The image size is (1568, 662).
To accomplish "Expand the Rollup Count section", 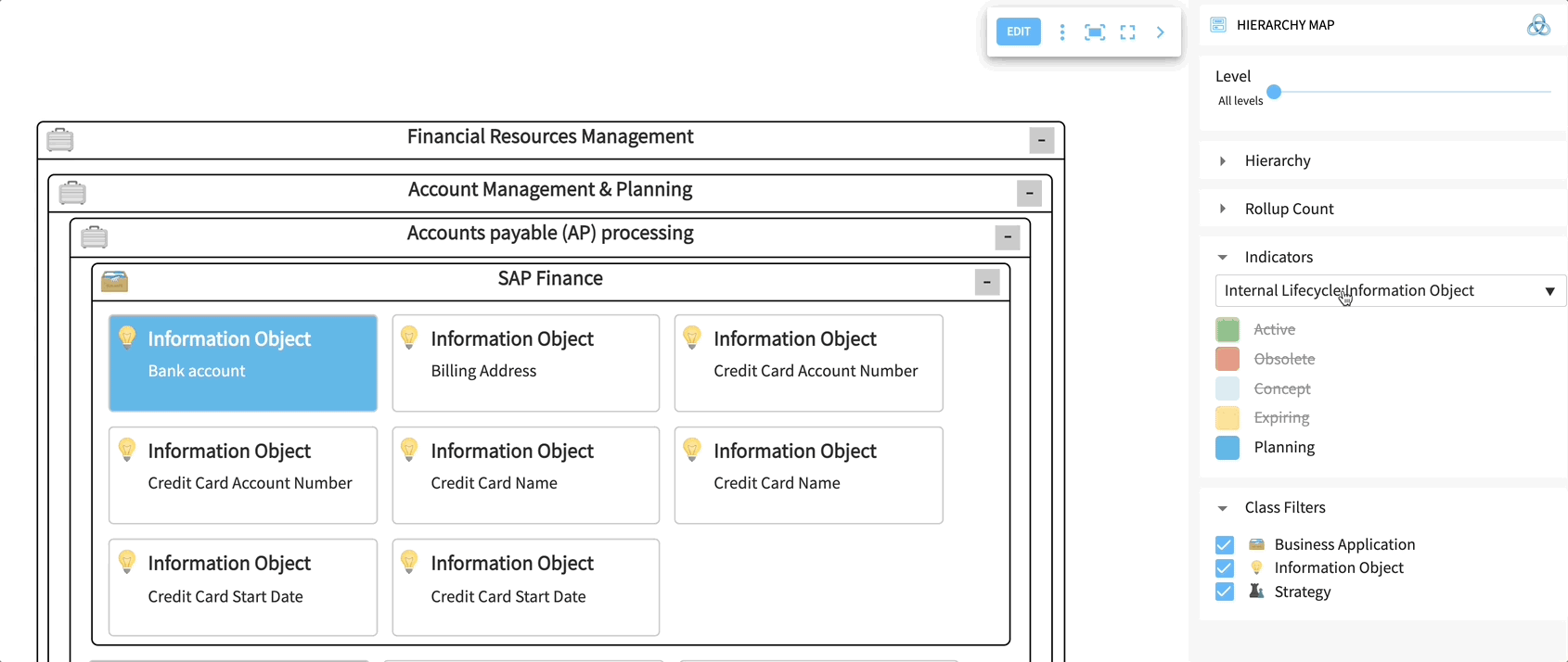I will click(x=1223, y=210).
